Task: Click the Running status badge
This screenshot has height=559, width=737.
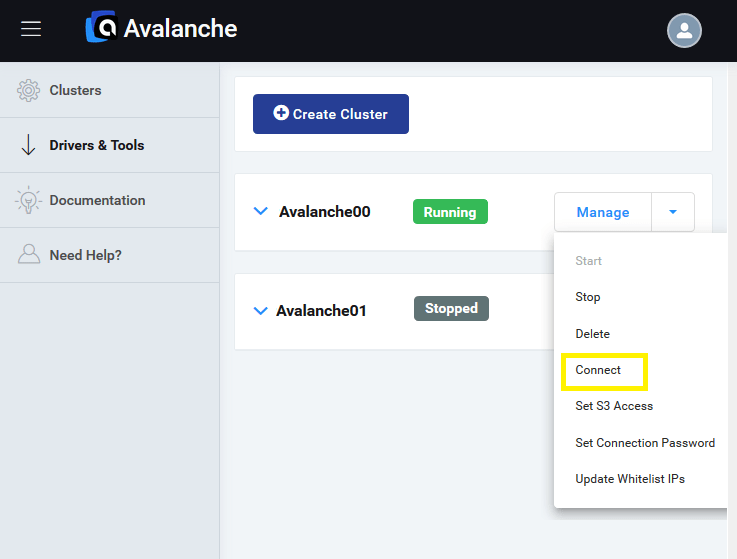Action: coord(450,212)
